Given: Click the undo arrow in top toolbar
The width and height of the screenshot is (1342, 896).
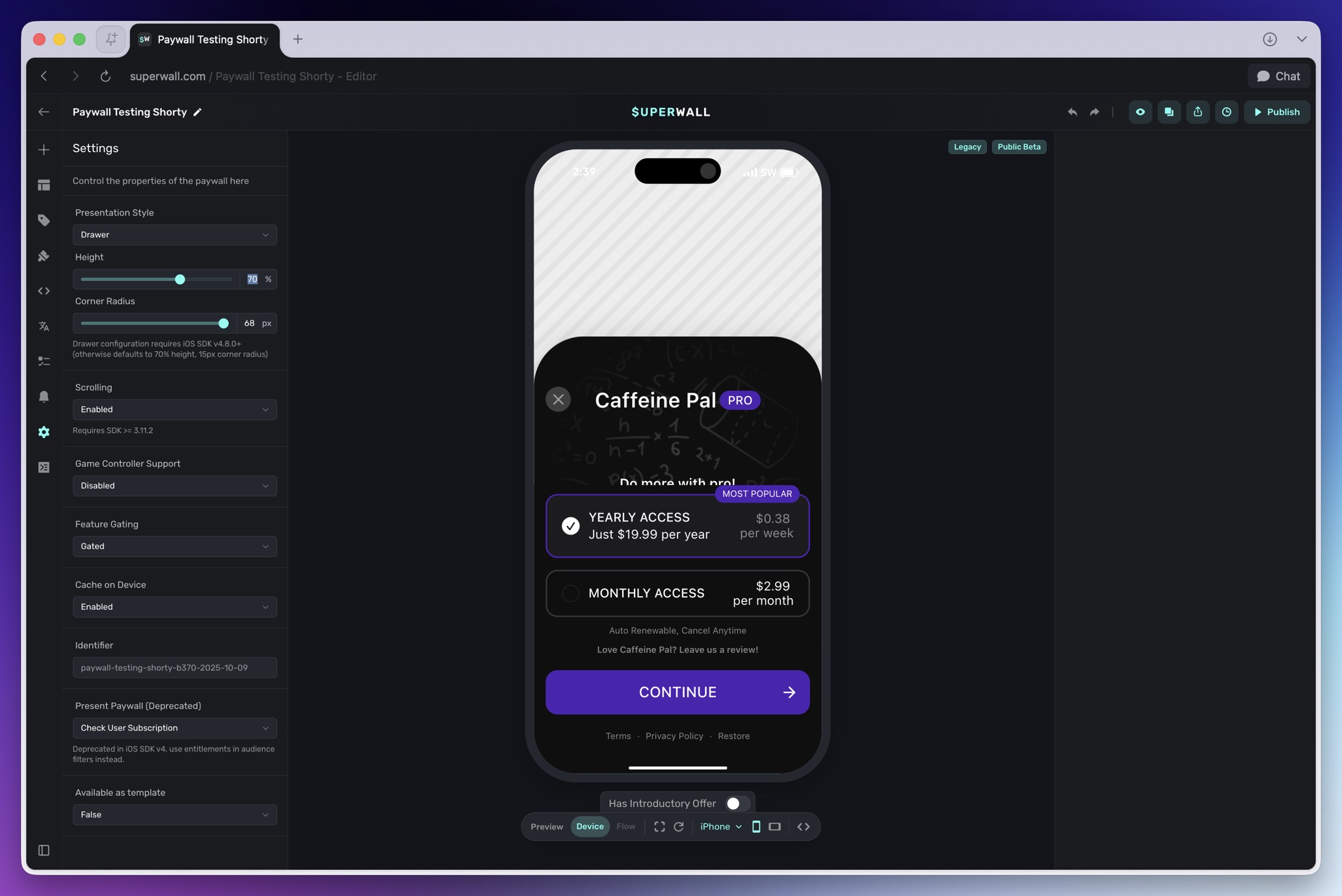Looking at the screenshot, I should (1072, 112).
